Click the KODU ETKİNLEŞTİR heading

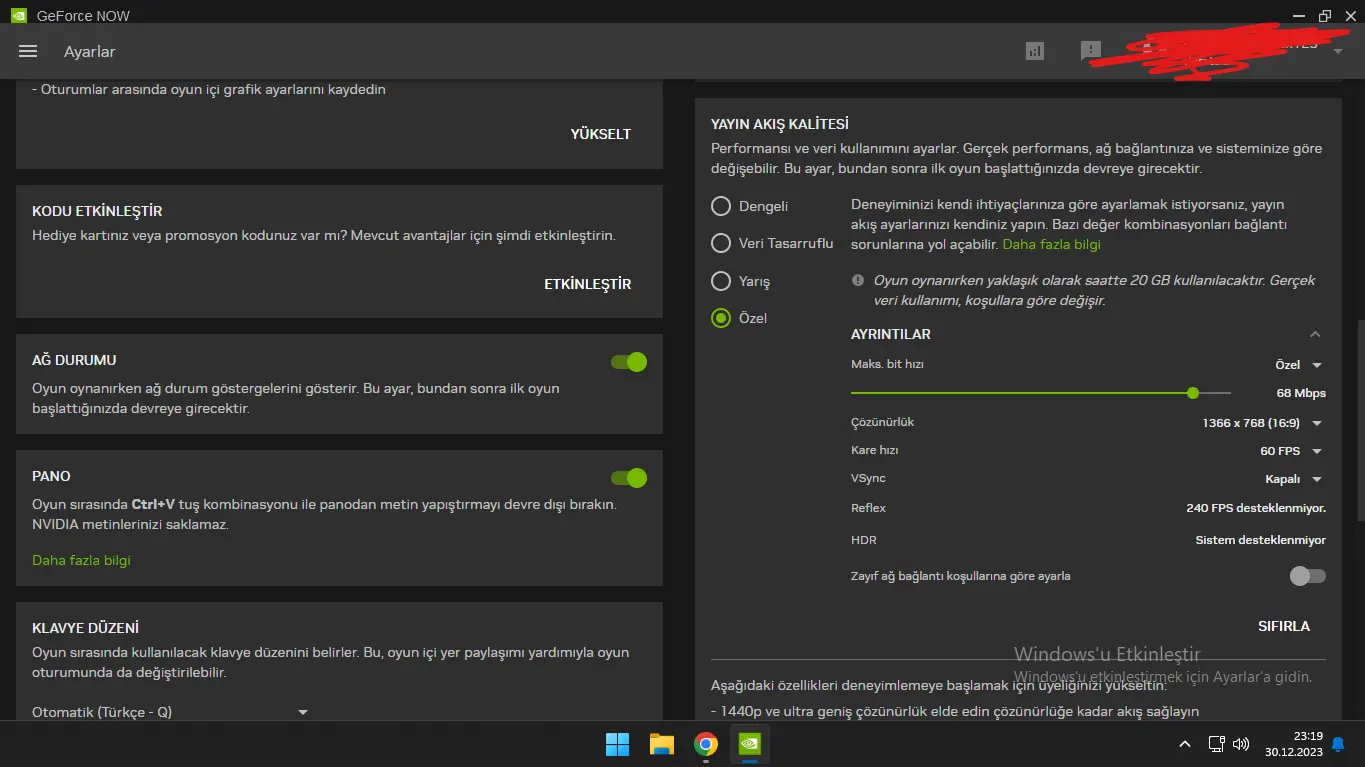[97, 211]
